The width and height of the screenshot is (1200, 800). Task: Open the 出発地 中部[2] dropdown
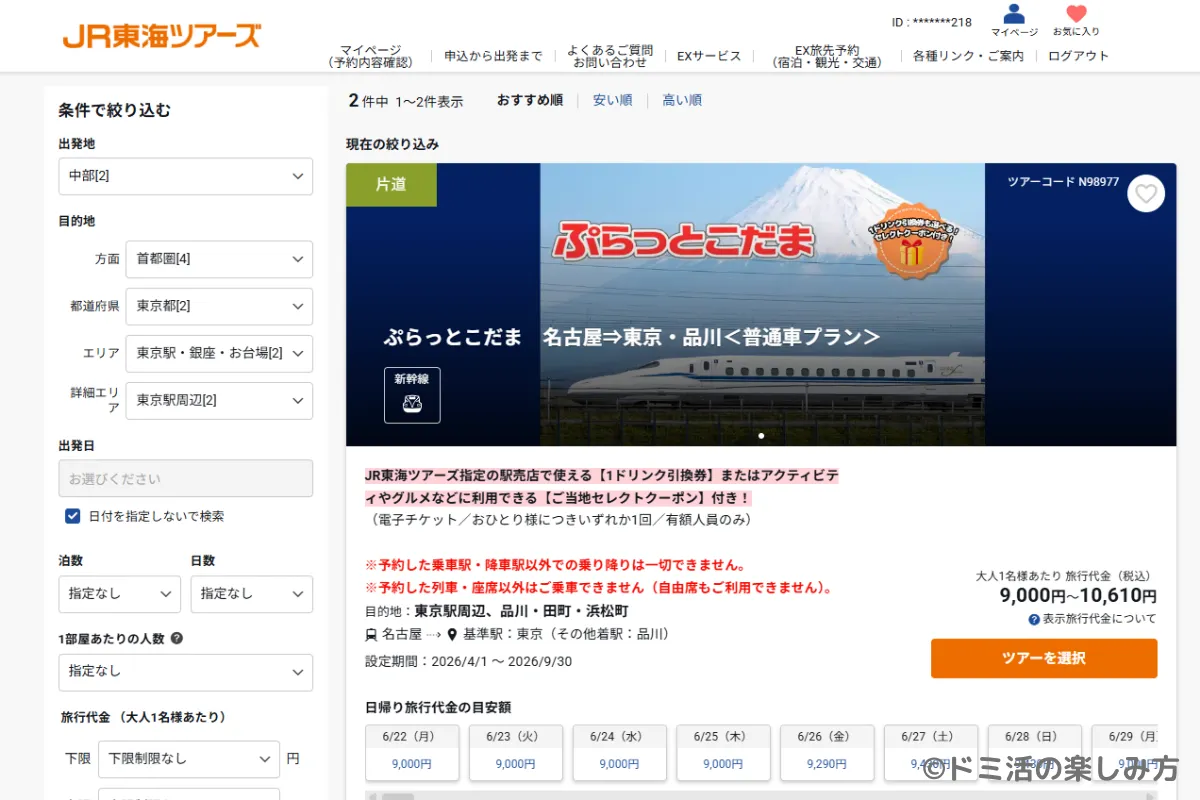click(186, 176)
